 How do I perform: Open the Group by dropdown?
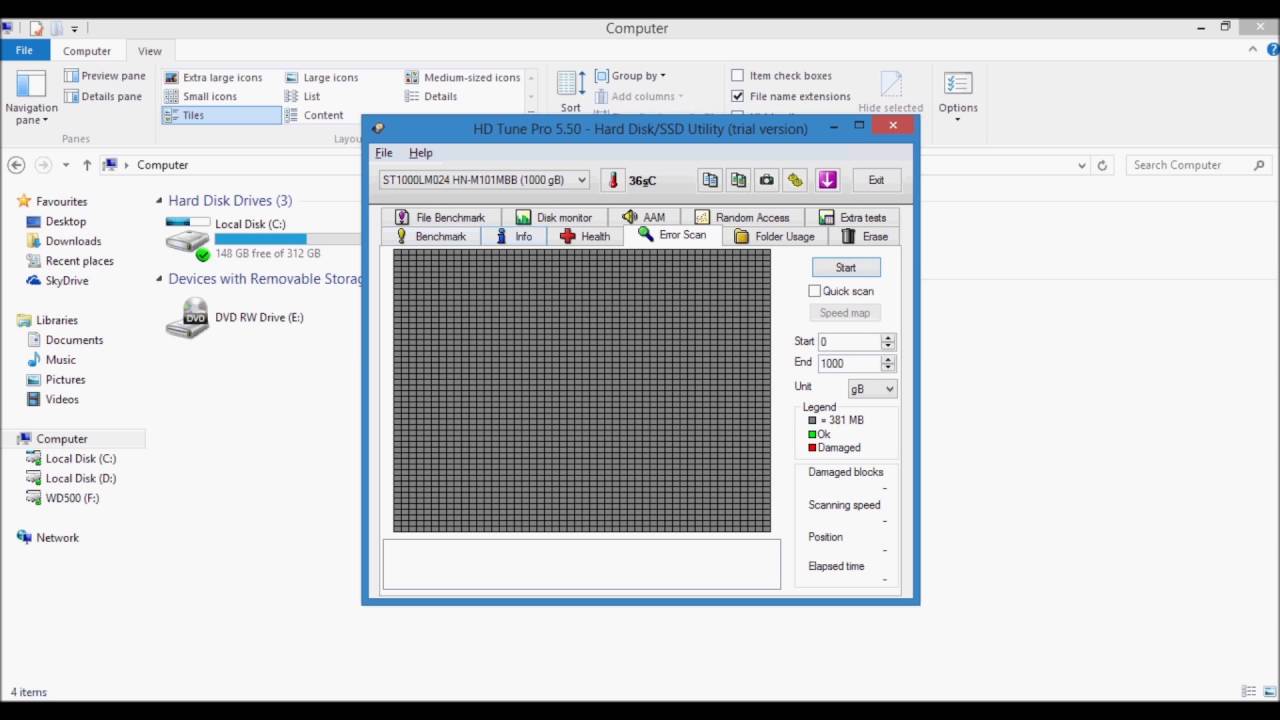(x=631, y=76)
